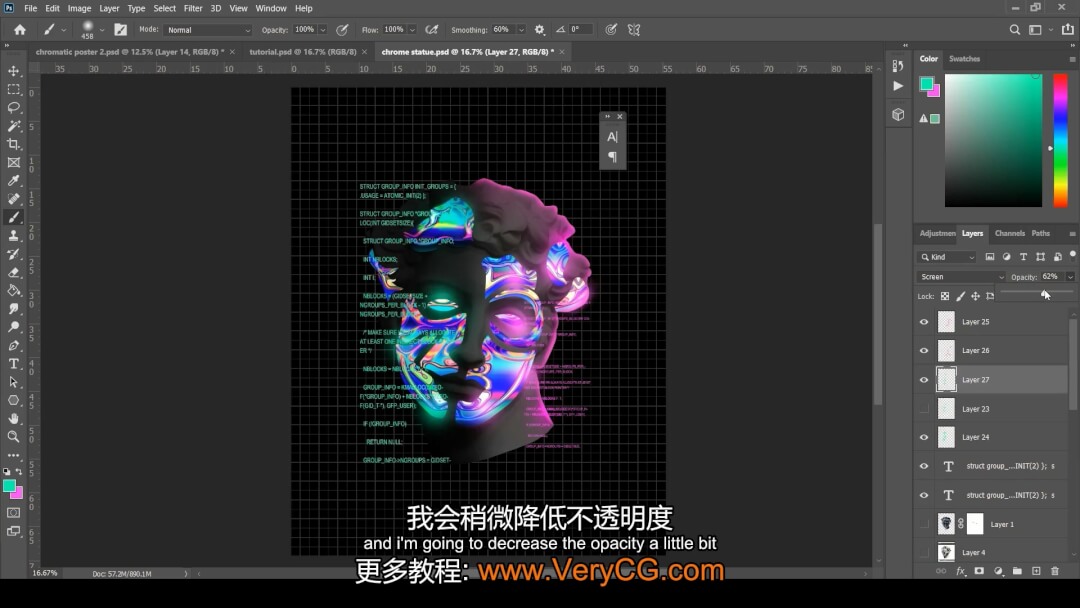Open the Adjustments panel tab
This screenshot has width=1080, height=608.
click(x=937, y=233)
